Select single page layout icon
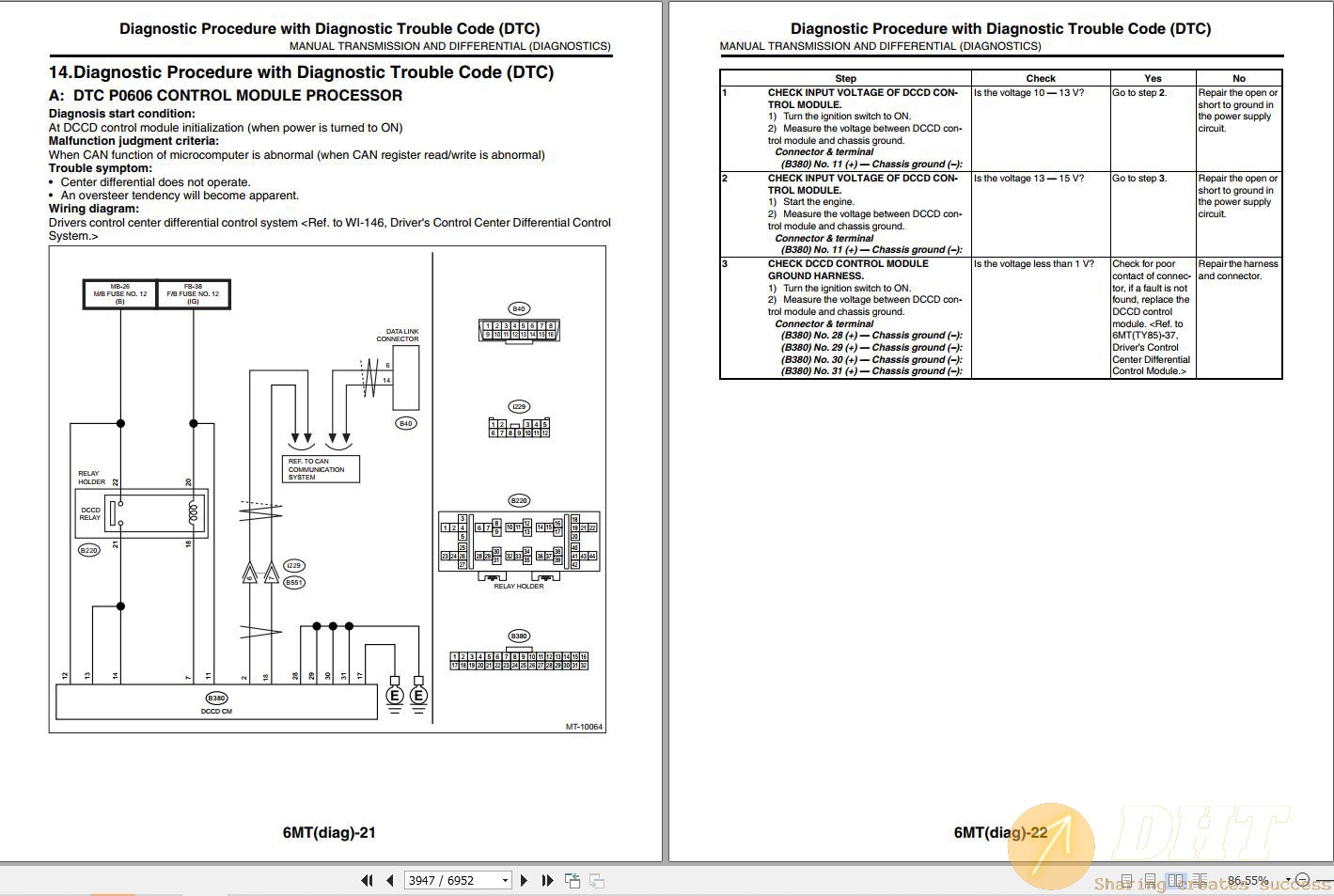 [x=1126, y=881]
